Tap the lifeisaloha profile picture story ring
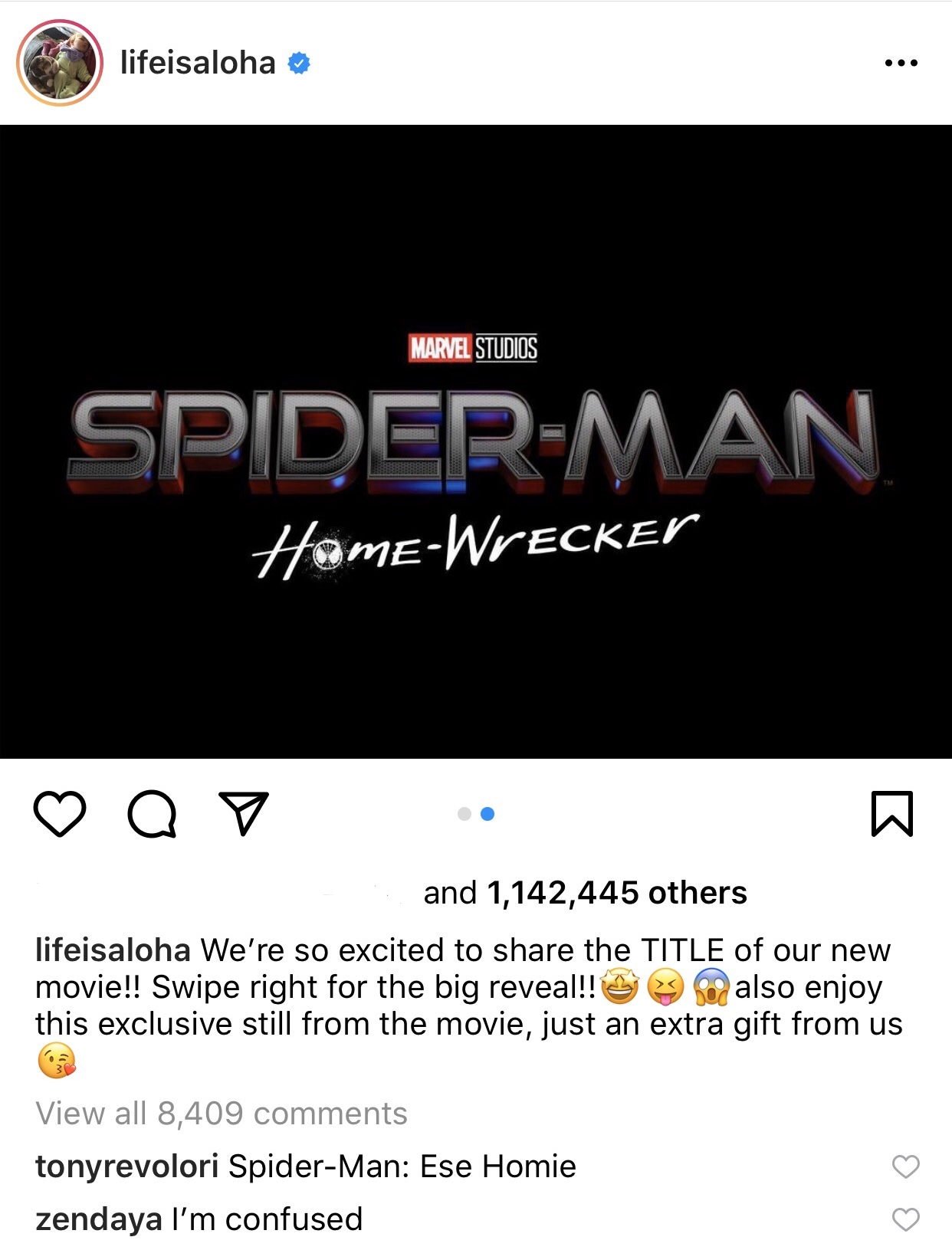Screen dimensions: 952x1250 60,63
